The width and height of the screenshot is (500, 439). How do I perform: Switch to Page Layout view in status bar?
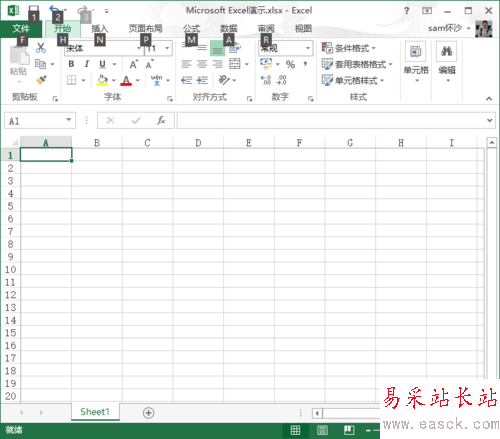(322, 430)
